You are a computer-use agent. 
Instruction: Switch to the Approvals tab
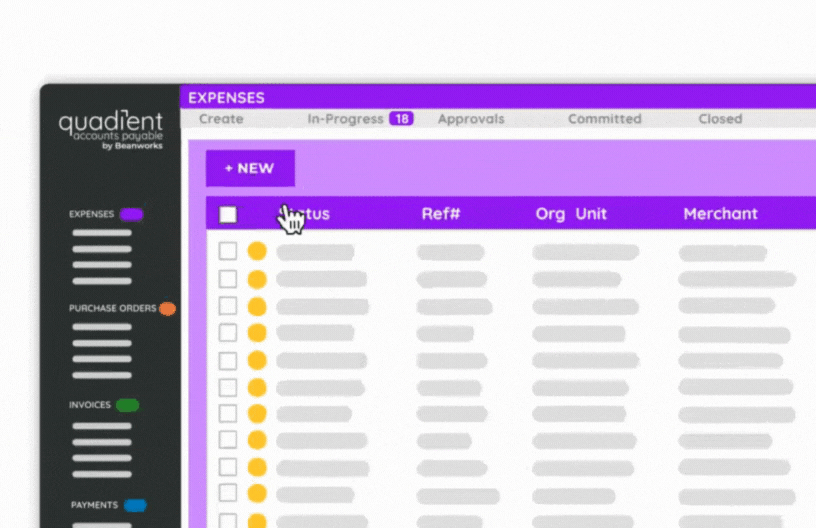click(x=471, y=119)
